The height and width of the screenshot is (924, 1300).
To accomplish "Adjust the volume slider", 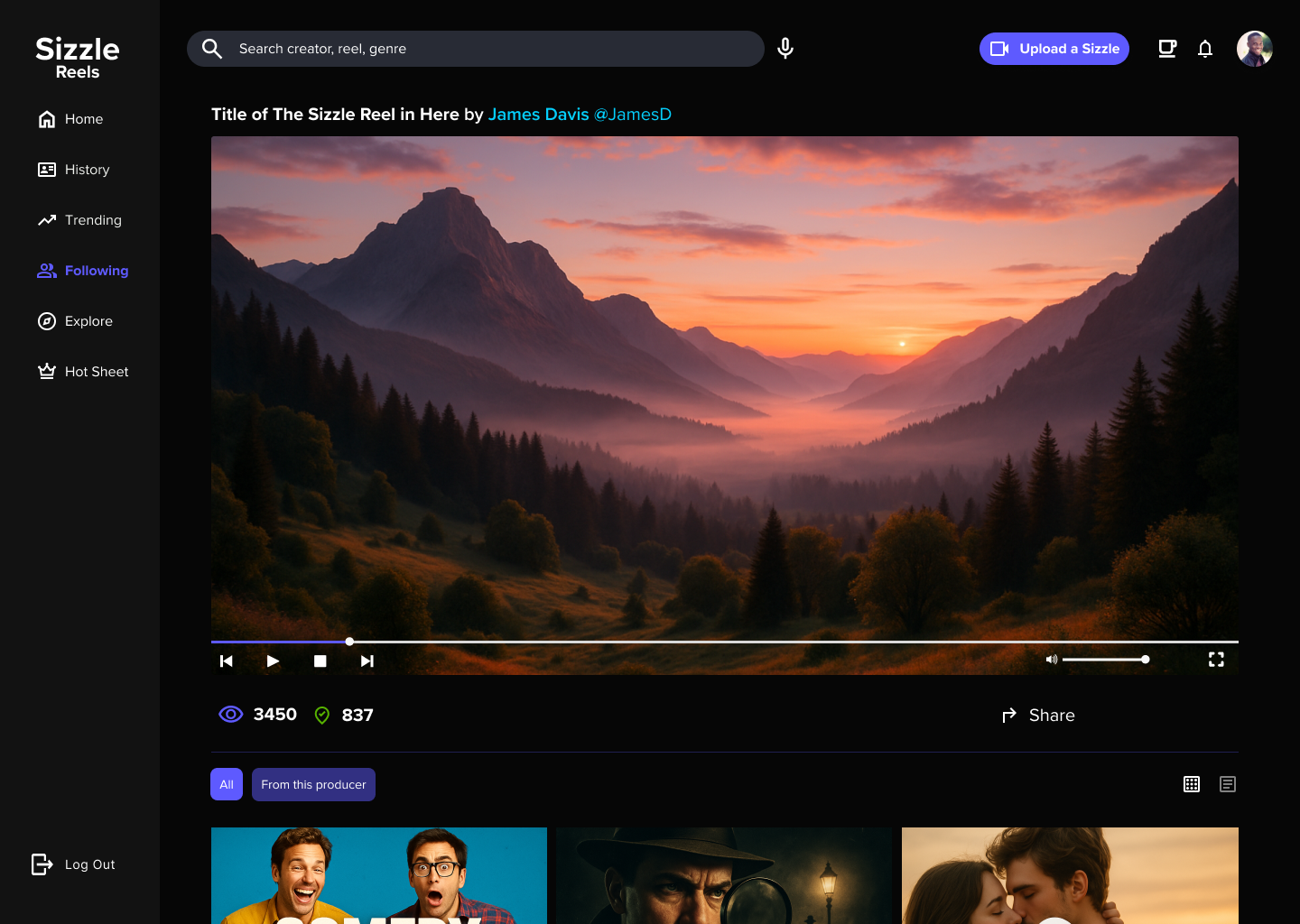I will pos(1105,660).
